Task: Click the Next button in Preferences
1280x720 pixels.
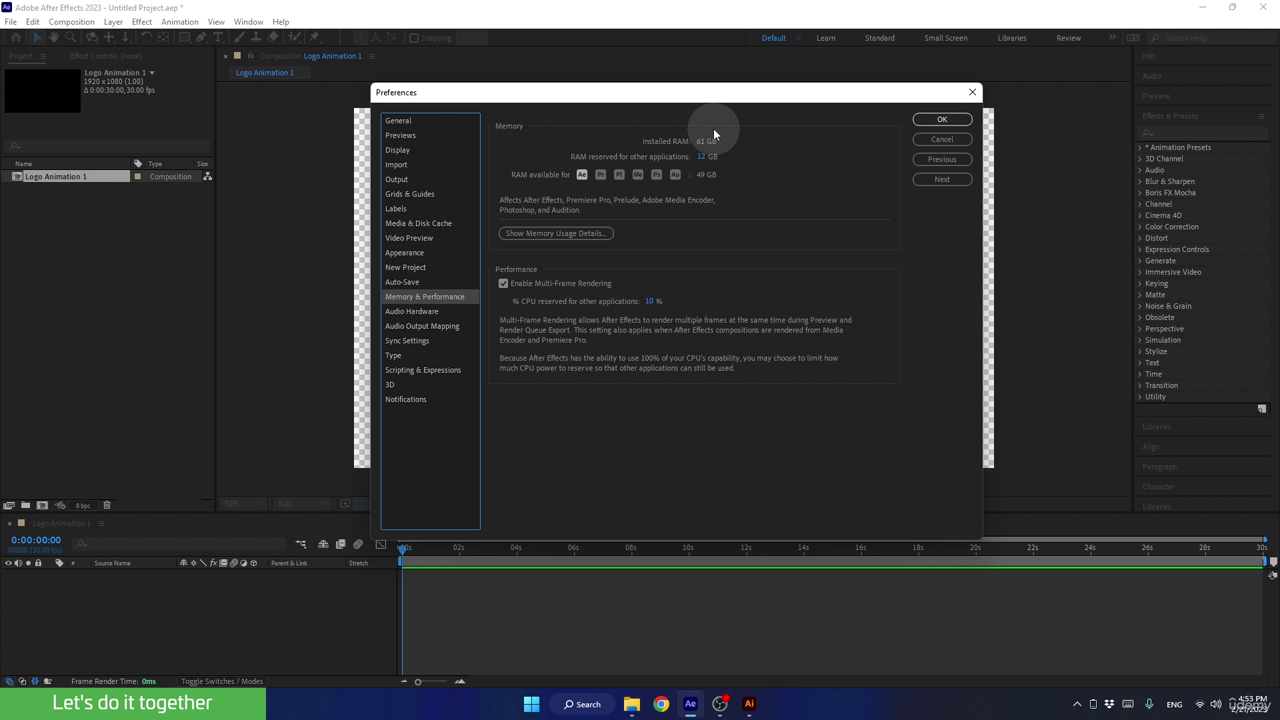Action: point(942,180)
